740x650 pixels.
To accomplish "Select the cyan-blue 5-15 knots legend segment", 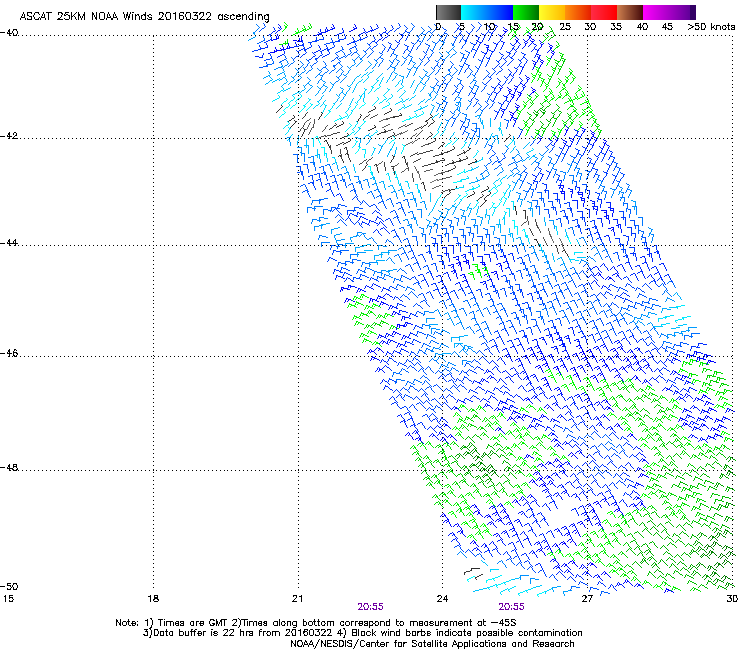I will (x=487, y=12).
